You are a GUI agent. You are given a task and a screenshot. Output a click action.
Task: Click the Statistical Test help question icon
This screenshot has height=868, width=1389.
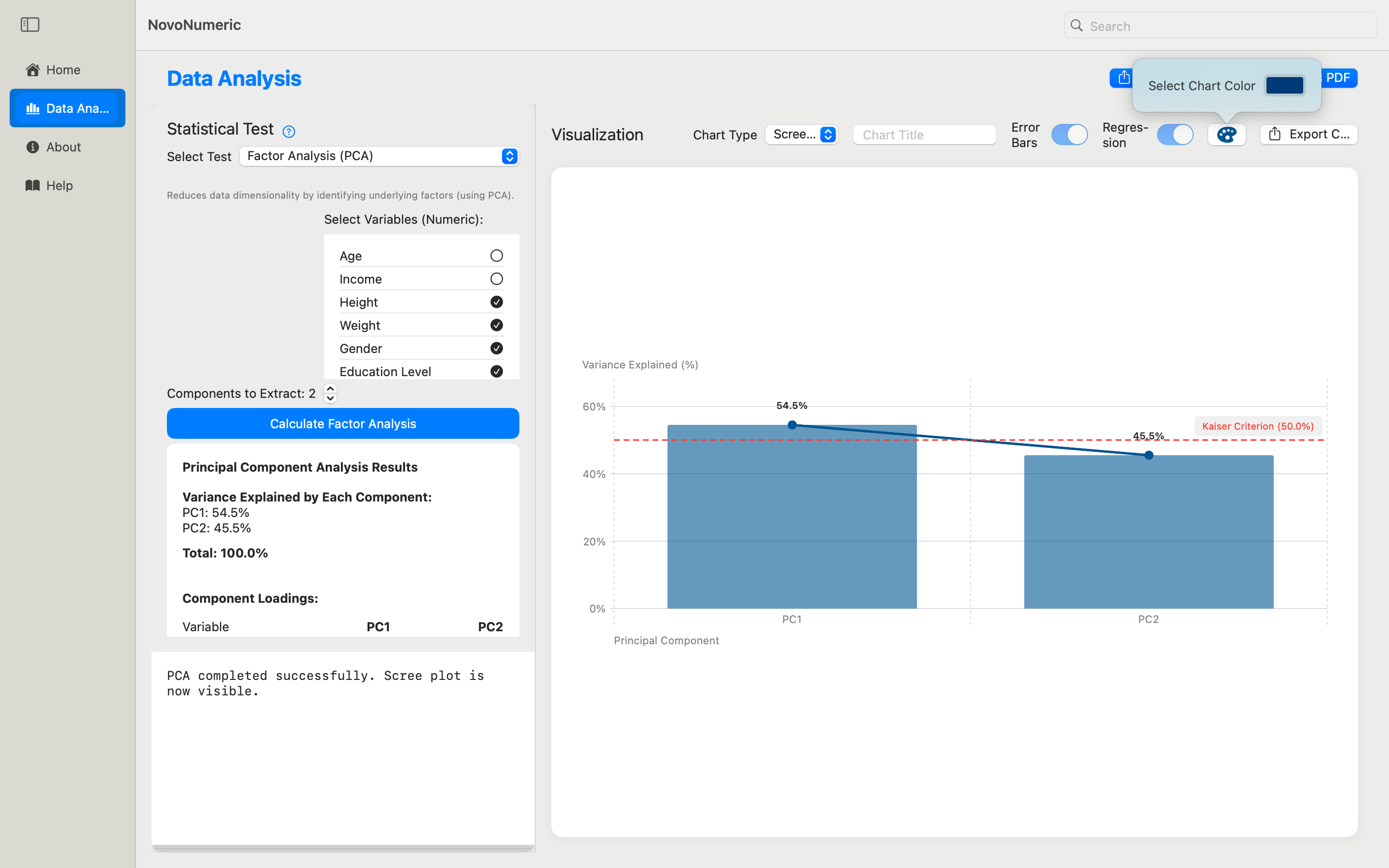[289, 132]
